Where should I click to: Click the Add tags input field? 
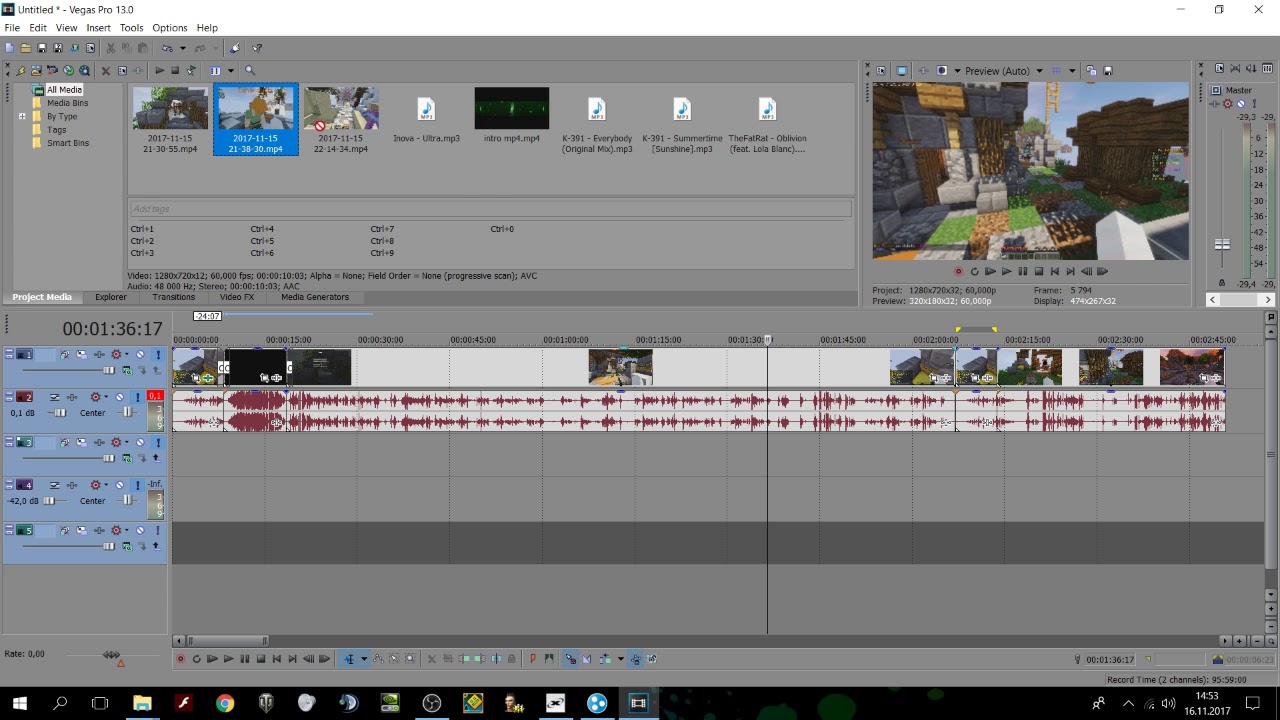click(x=490, y=209)
